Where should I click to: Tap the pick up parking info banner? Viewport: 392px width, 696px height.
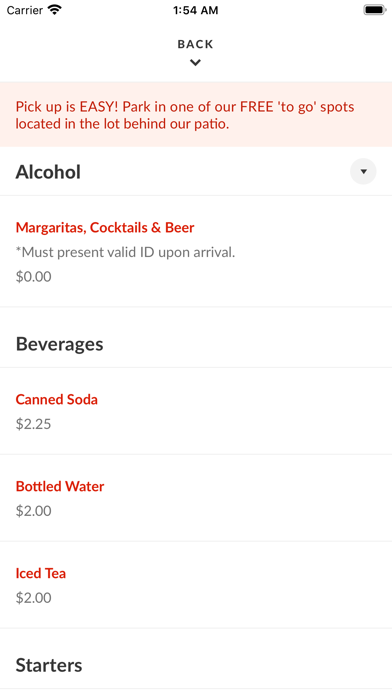(x=196, y=114)
